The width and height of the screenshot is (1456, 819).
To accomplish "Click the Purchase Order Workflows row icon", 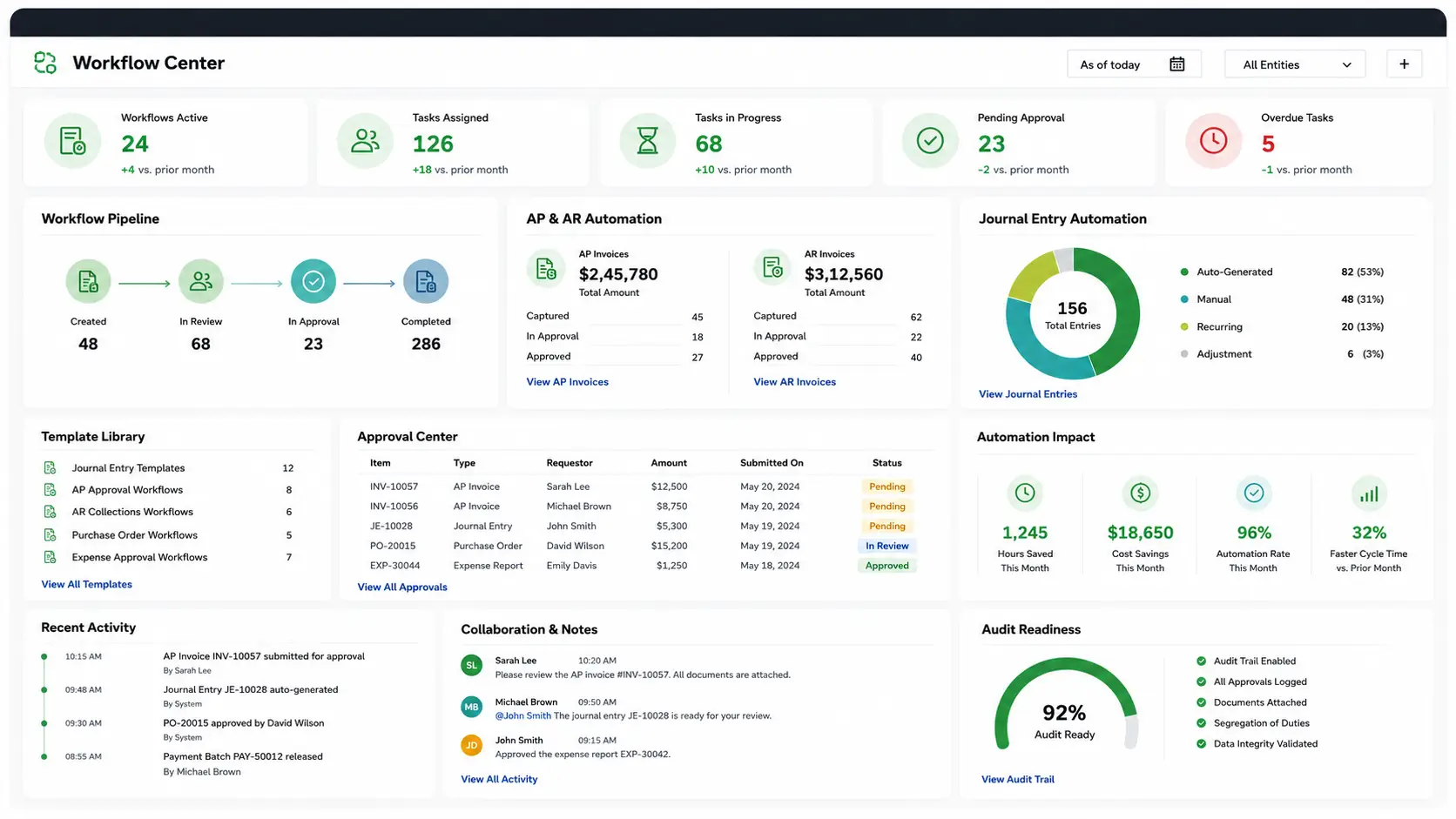I will pos(50,535).
